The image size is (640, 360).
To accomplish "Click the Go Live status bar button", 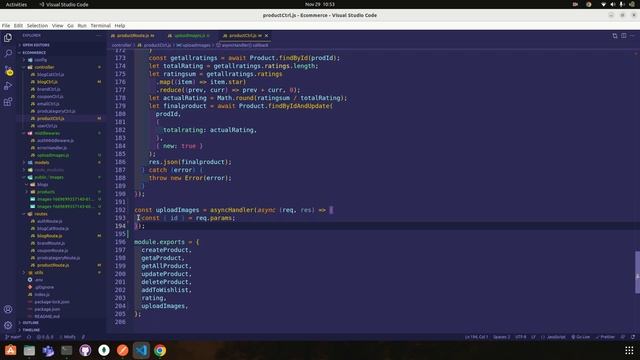I will pos(581,337).
